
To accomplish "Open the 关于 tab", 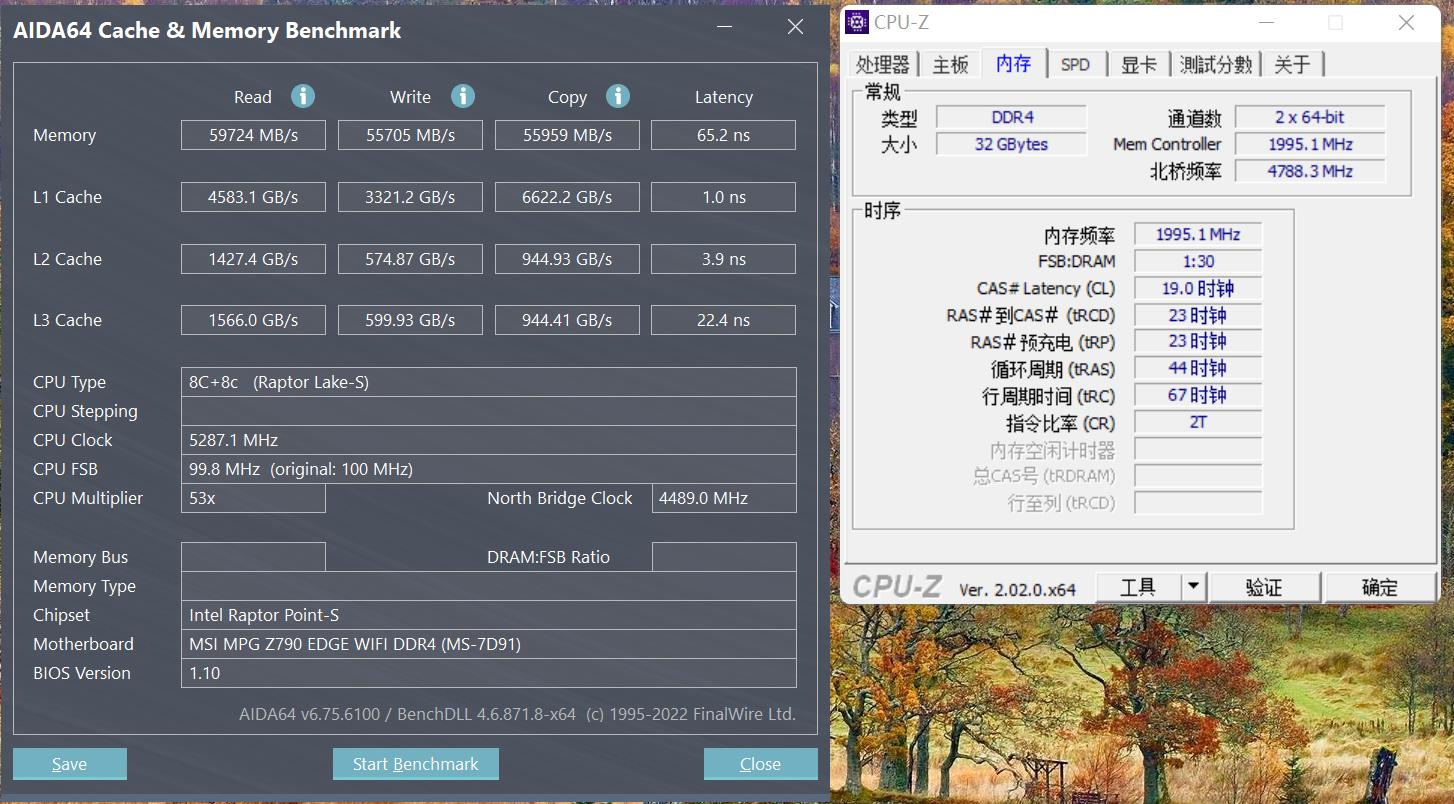I will 1293,63.
